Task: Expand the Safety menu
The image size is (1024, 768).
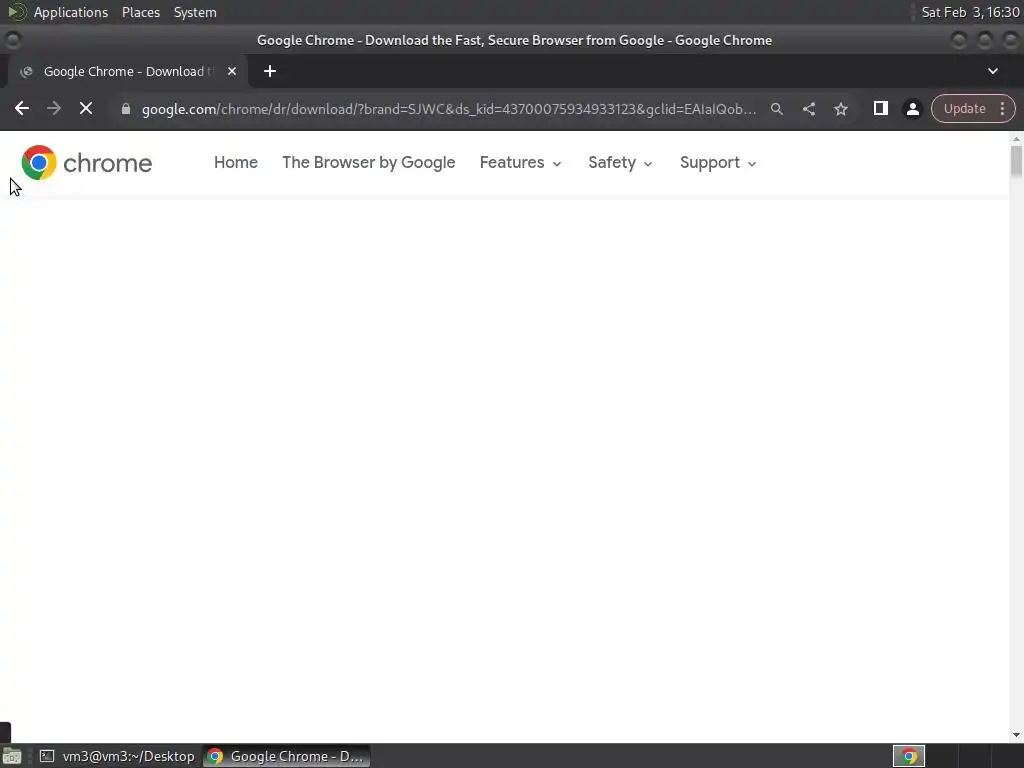Action: [x=620, y=163]
